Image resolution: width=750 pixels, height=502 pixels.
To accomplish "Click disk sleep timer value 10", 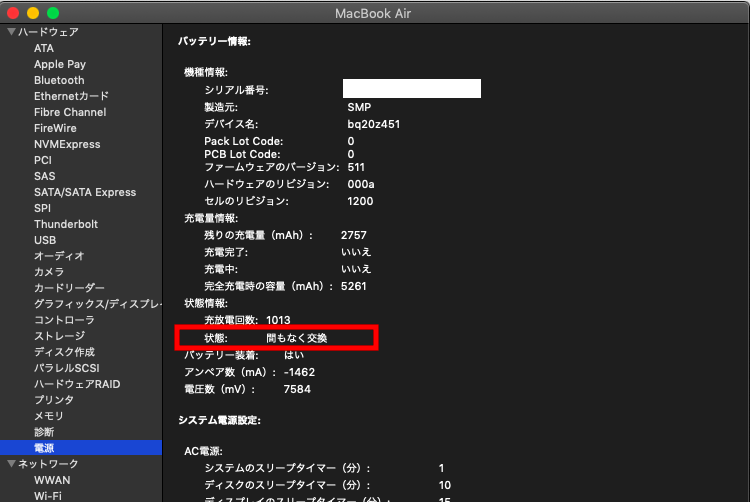I will tap(445, 485).
